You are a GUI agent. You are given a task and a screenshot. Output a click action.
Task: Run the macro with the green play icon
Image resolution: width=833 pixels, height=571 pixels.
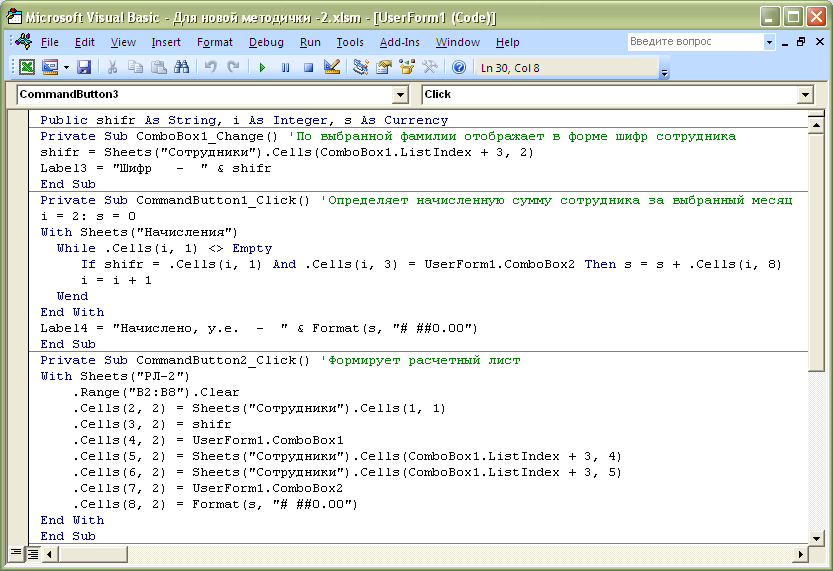point(262,67)
